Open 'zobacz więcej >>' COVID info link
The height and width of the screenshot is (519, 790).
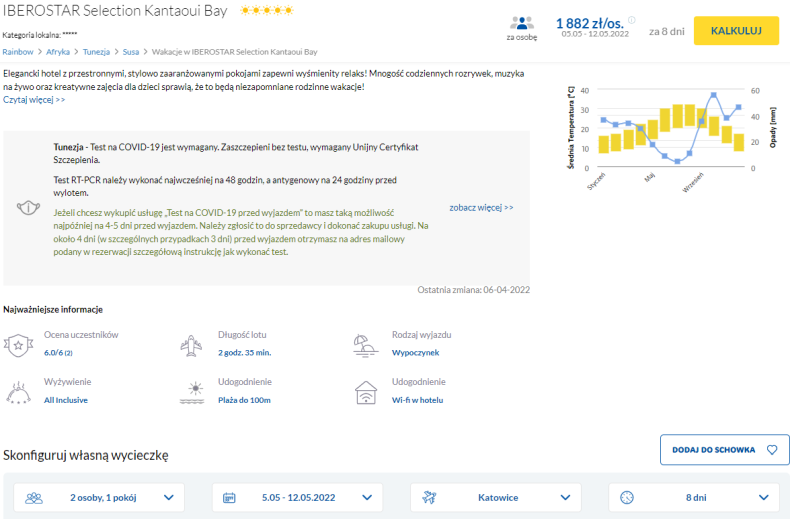481,208
